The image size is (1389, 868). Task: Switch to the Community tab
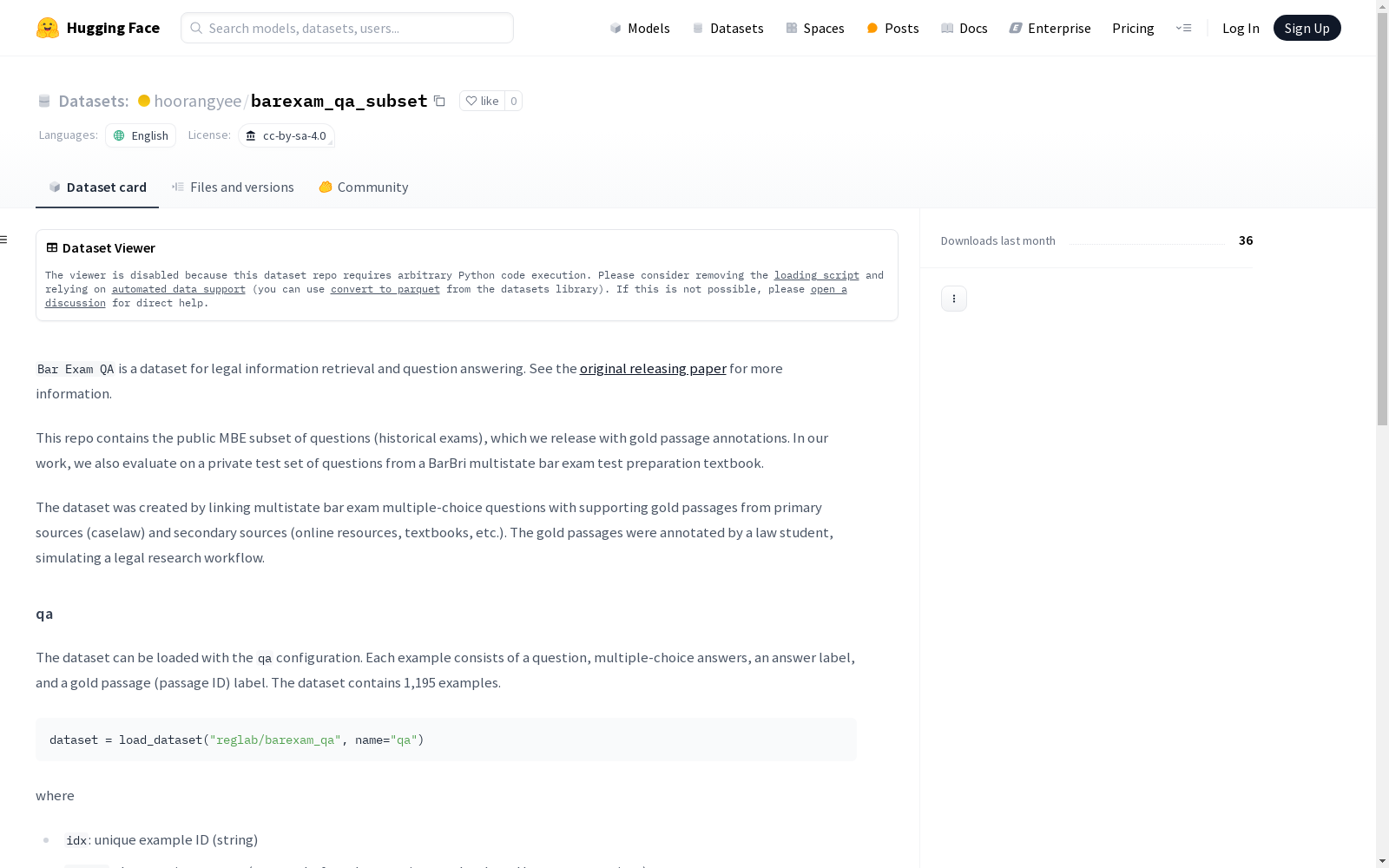coord(363,187)
